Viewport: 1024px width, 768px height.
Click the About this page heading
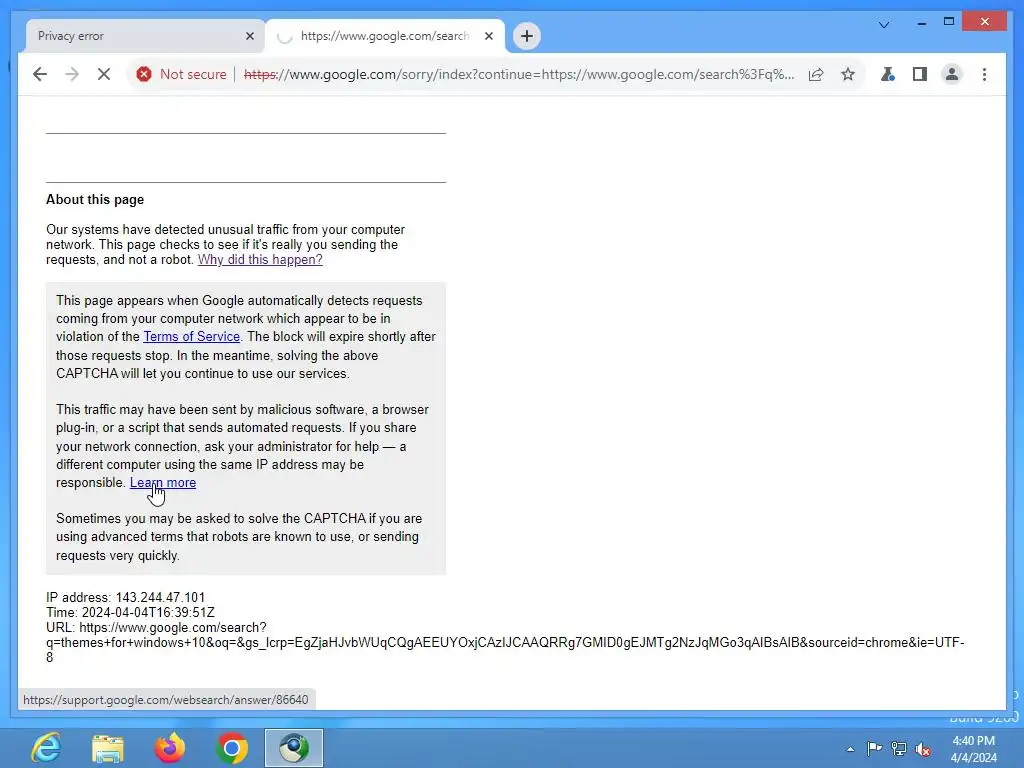[95, 200]
